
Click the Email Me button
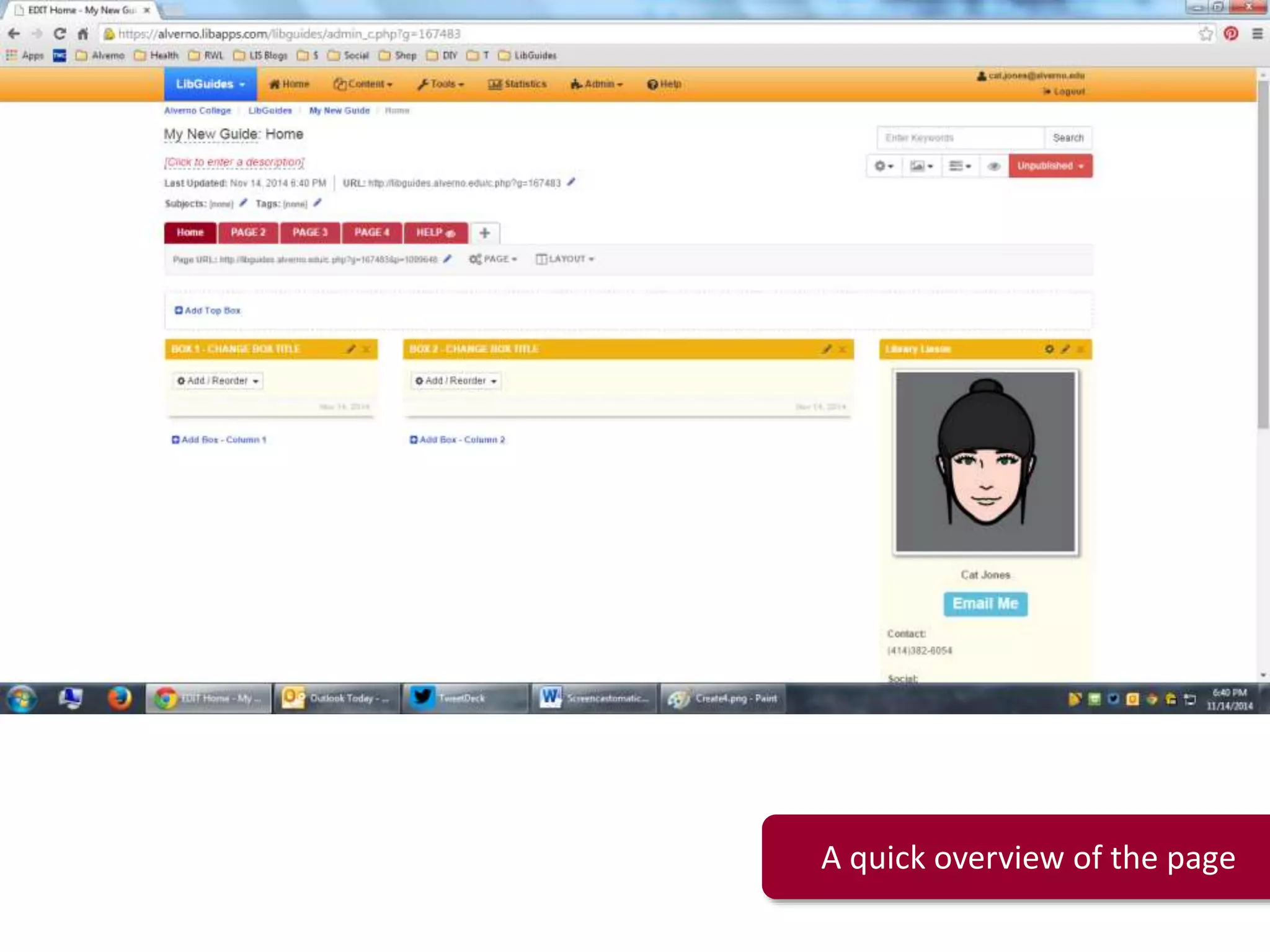pyautogui.click(x=985, y=604)
